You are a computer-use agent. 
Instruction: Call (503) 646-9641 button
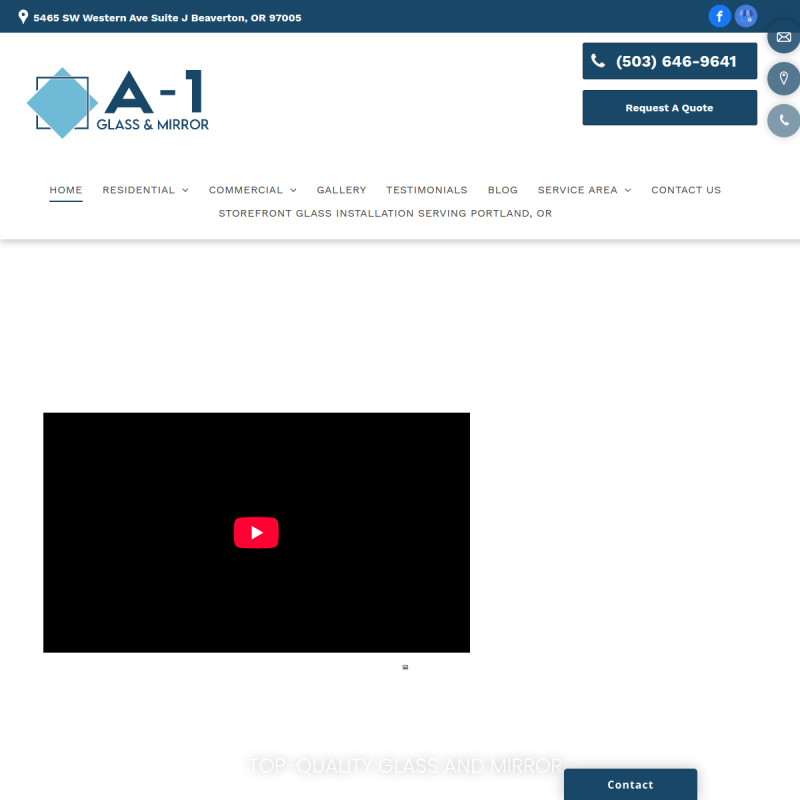tap(669, 61)
